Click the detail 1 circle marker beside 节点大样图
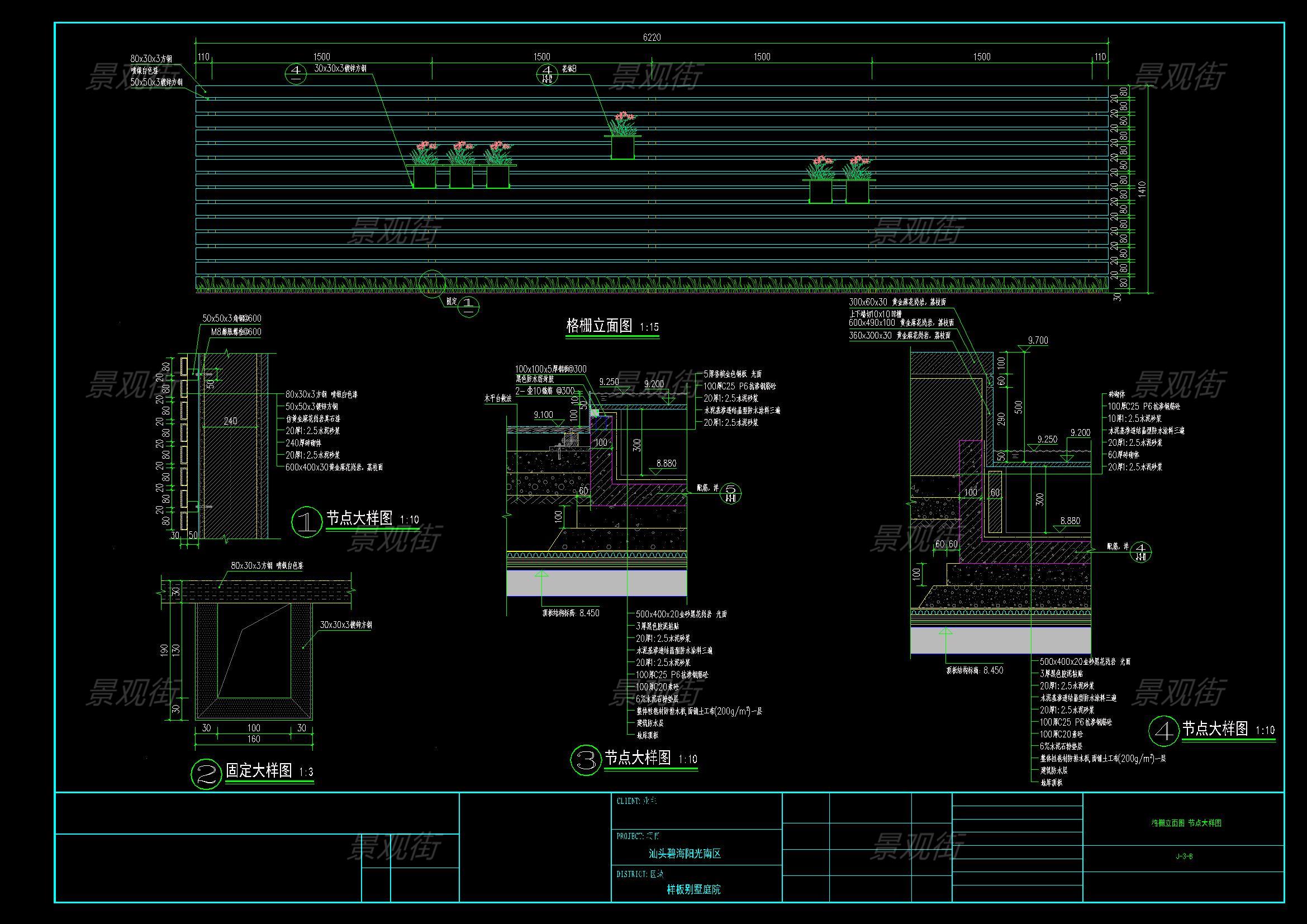 306,521
